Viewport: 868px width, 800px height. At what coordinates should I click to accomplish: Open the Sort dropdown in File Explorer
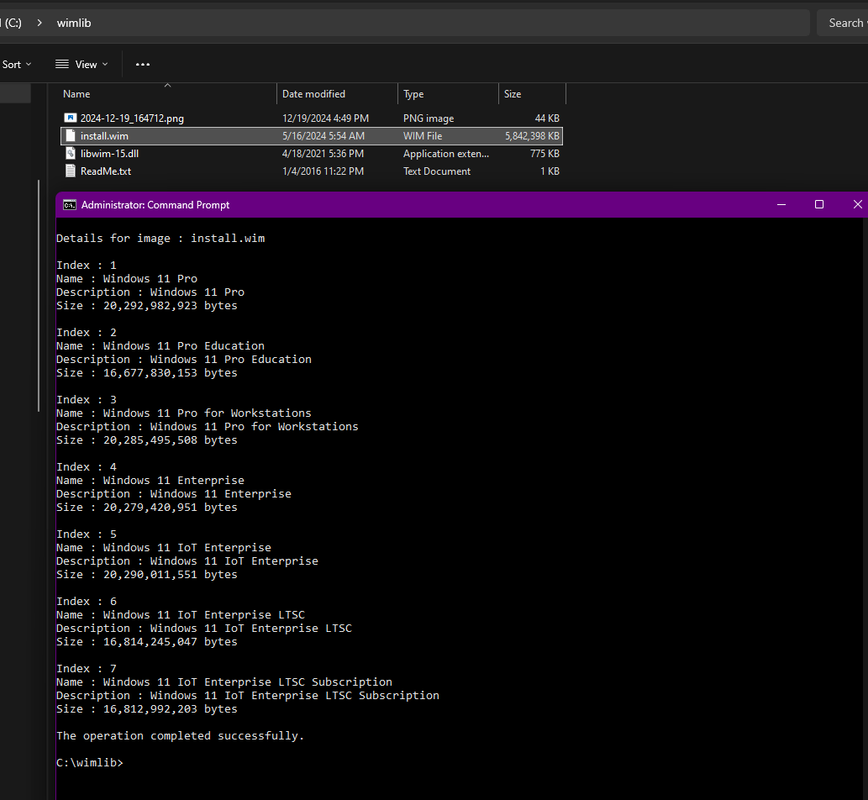16,64
